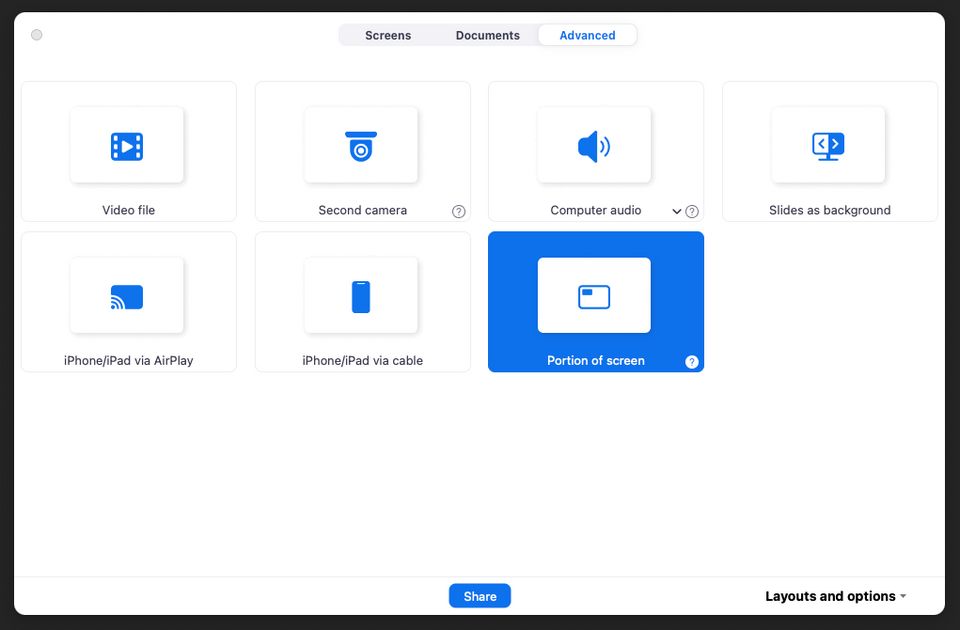960x630 pixels.
Task: Switch to the Screens tab
Action: point(388,34)
